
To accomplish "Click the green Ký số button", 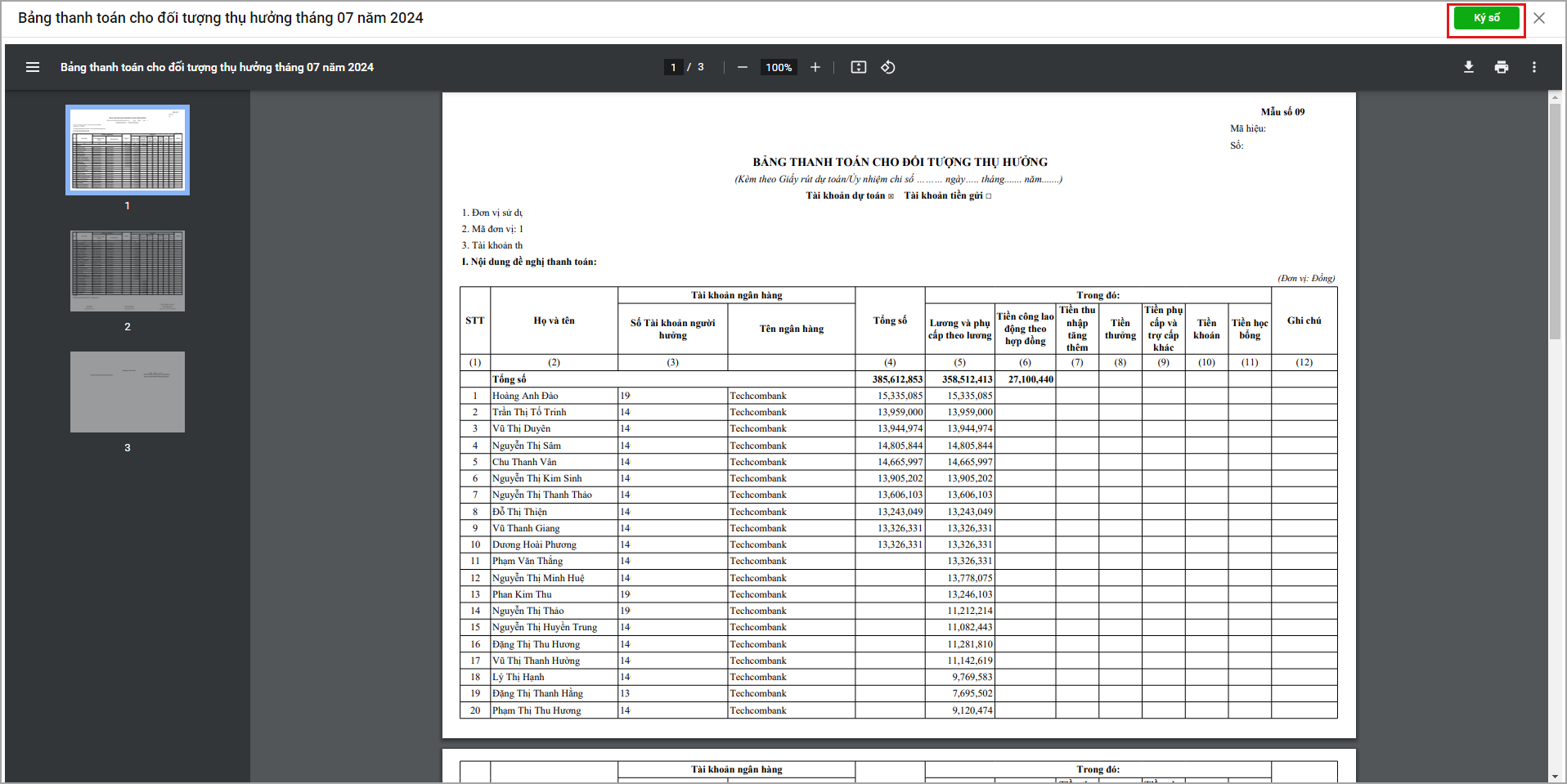I will [x=1486, y=18].
